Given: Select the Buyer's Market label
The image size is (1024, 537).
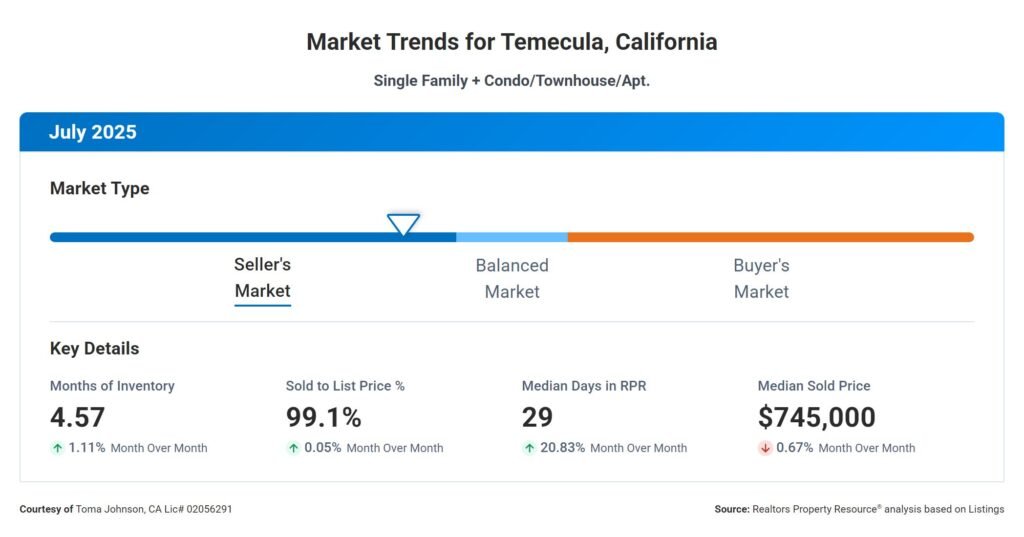Looking at the screenshot, I should (761, 278).
